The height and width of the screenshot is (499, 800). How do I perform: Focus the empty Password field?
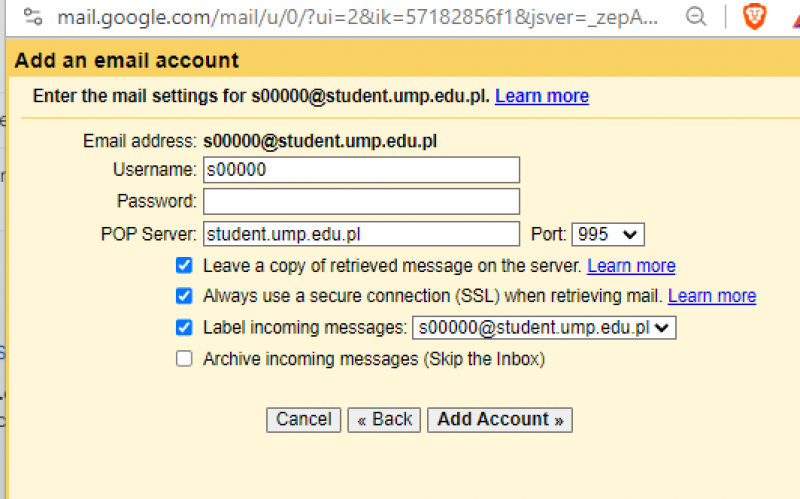361,201
